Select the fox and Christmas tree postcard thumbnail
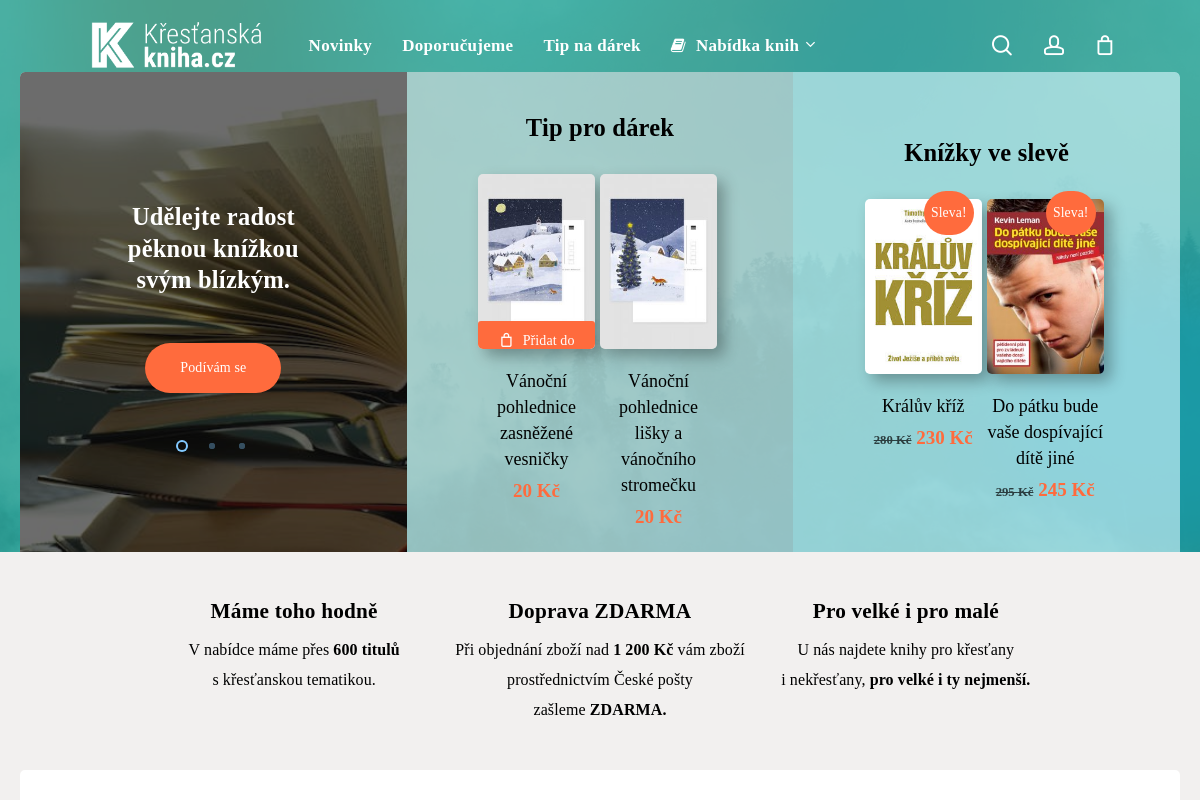 (658, 261)
